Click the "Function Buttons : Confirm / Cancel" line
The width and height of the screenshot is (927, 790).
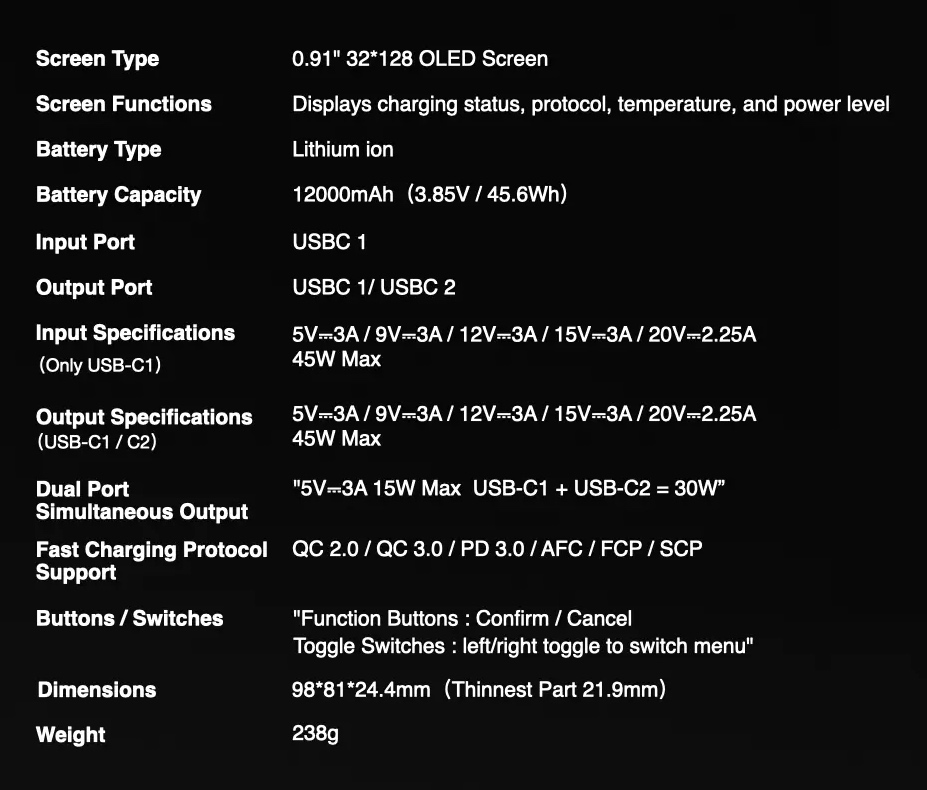[461, 619]
